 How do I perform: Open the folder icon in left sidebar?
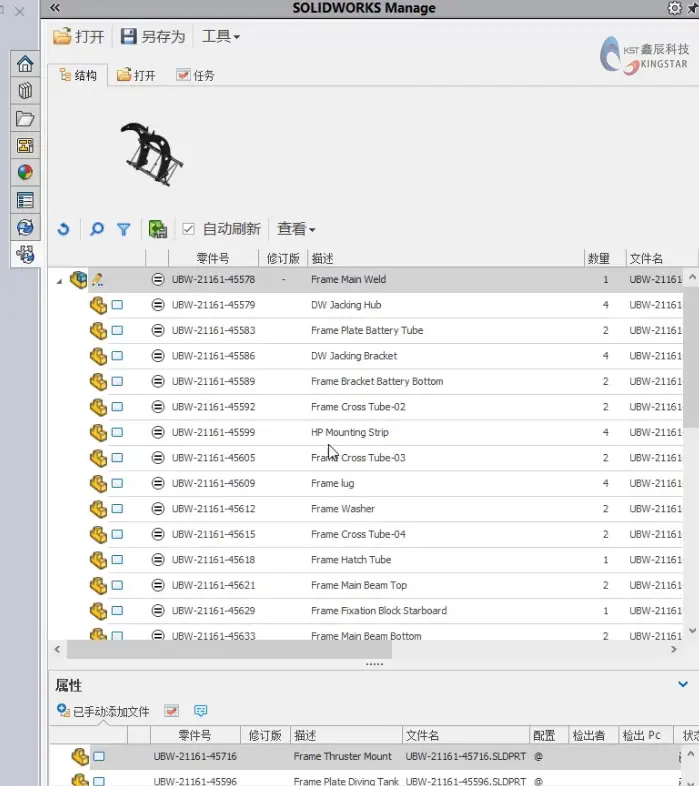click(25, 119)
